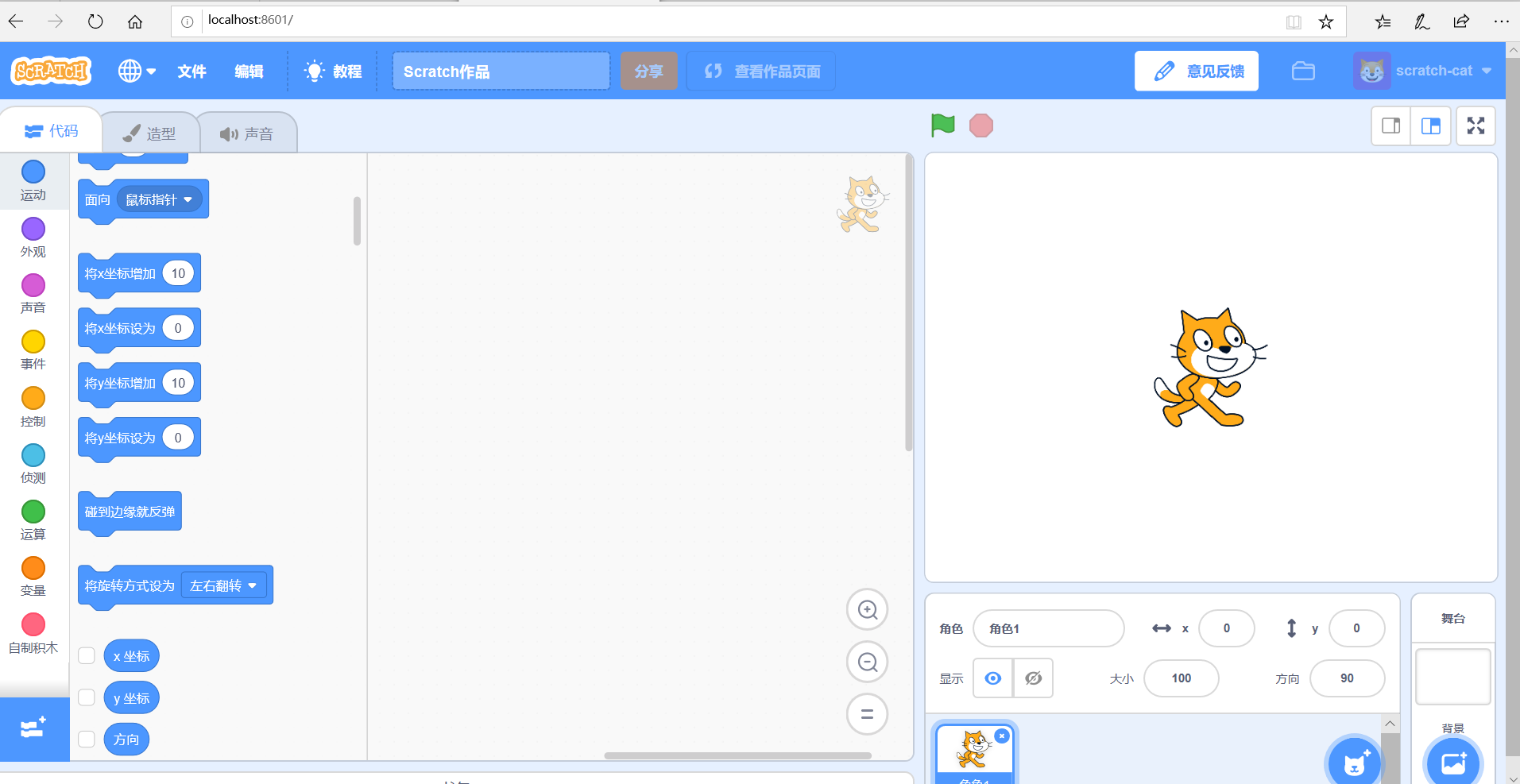Hide 角色1 using the hide eye toggle

pos(1032,678)
